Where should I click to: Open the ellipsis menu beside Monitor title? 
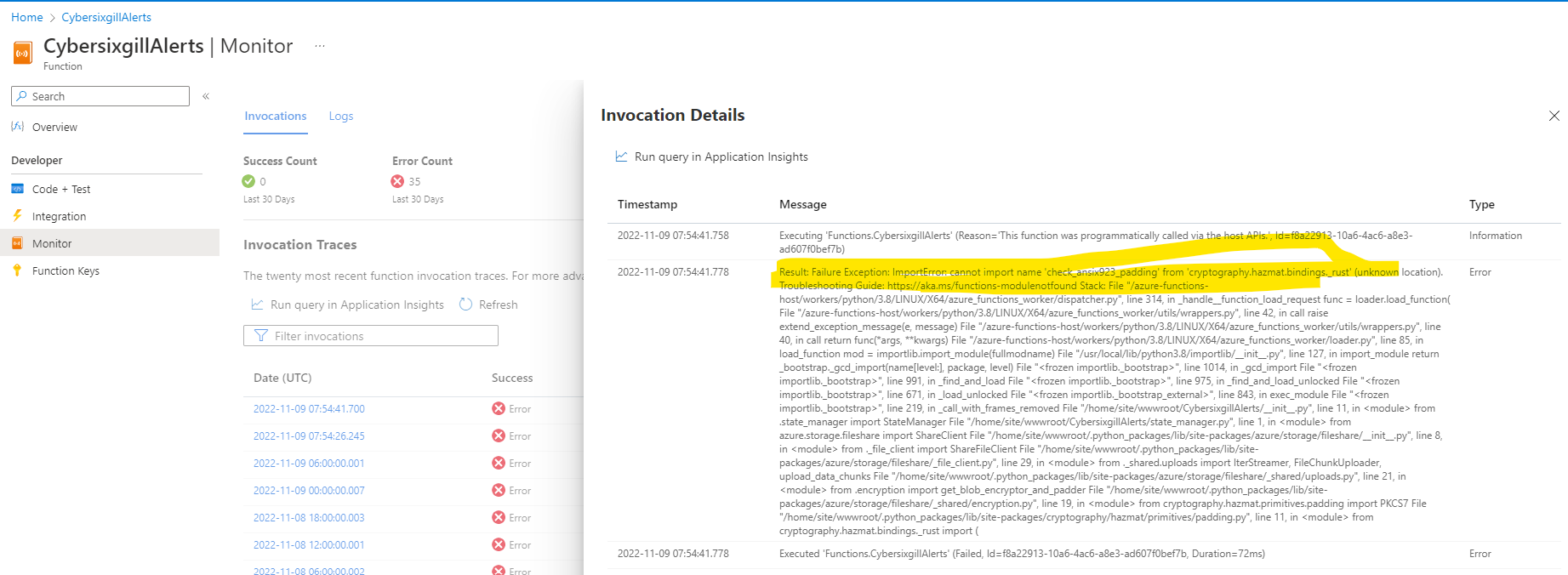[x=320, y=46]
